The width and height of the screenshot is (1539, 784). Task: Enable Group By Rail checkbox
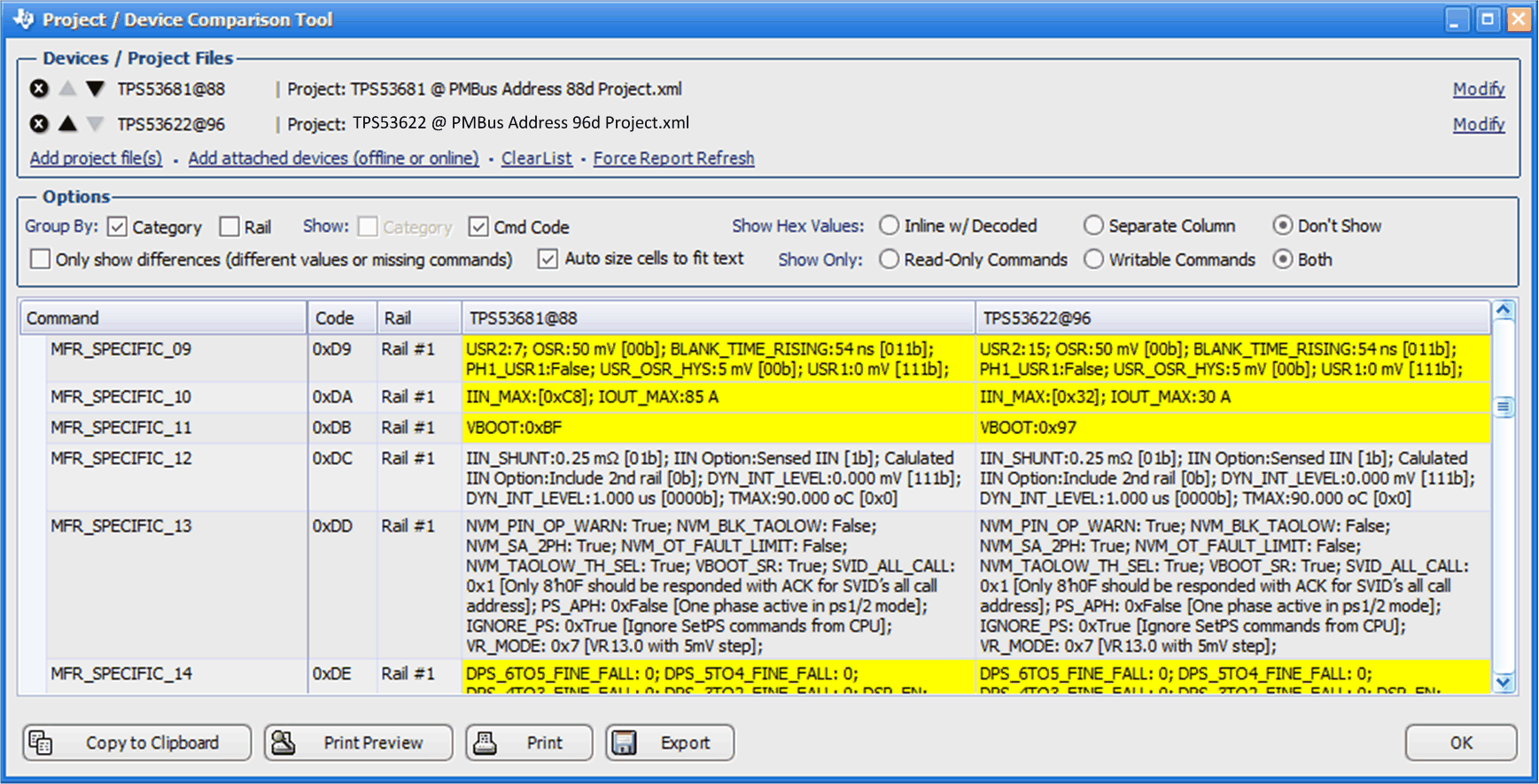(x=229, y=227)
